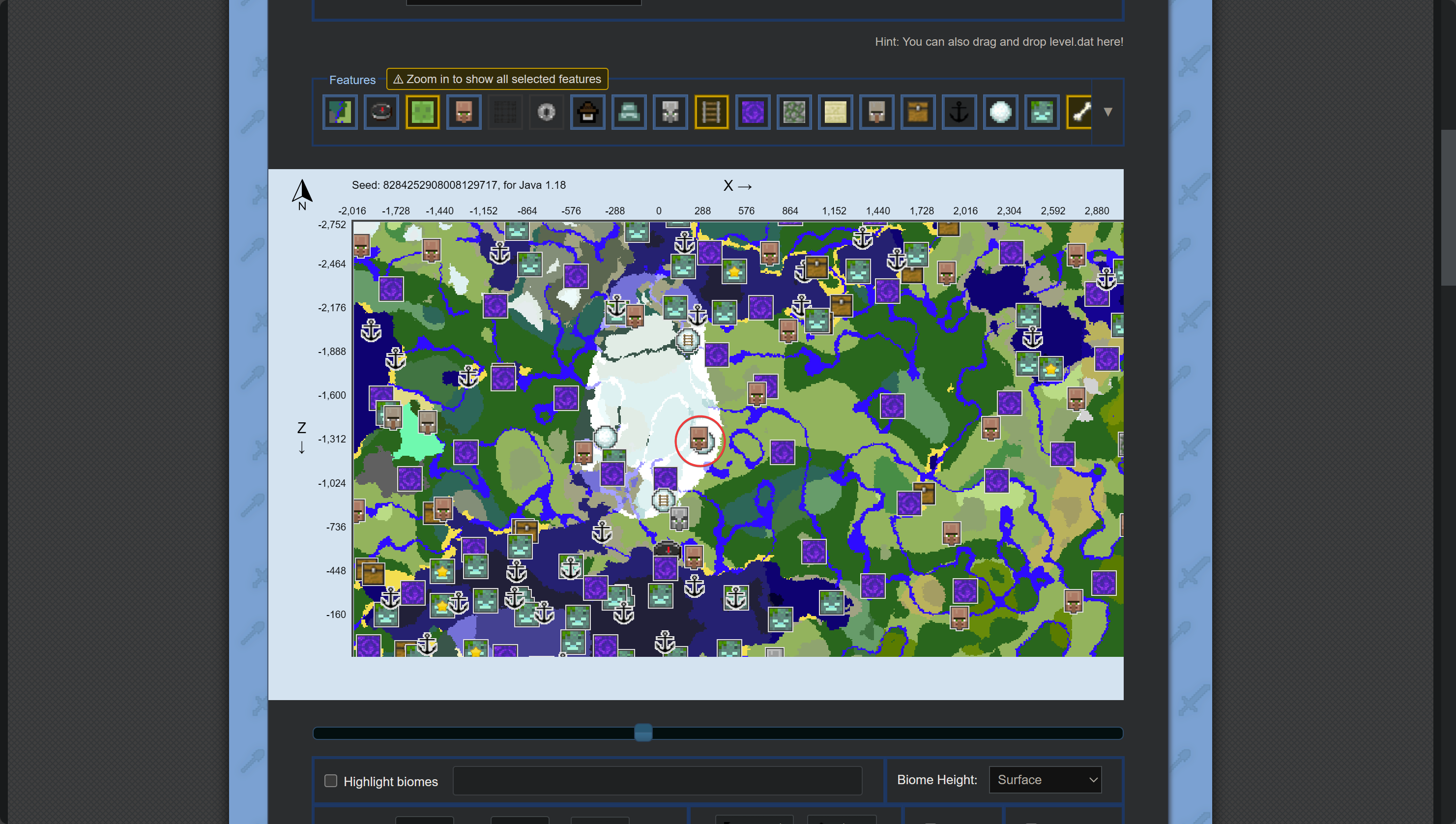Click the 'Zoom in to show all selected features' warning
Screen dimensions: 1456x824
(x=497, y=79)
